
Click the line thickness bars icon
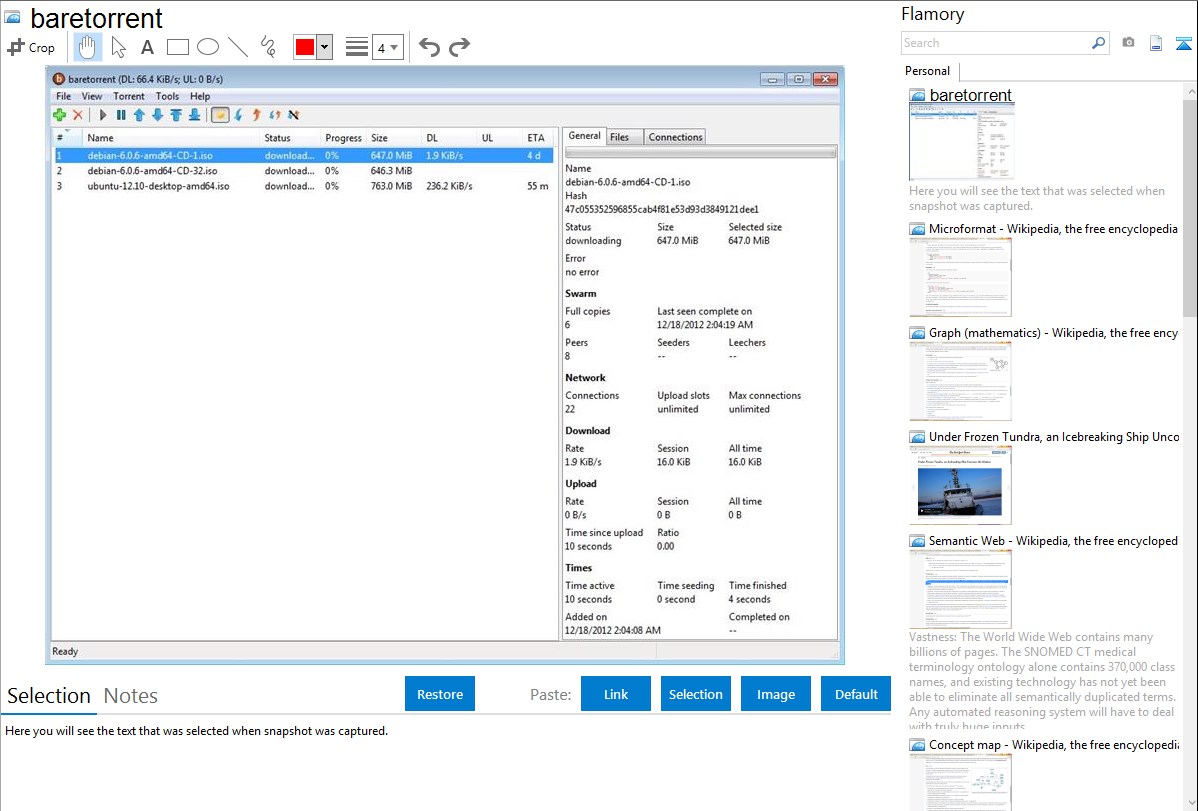point(357,47)
